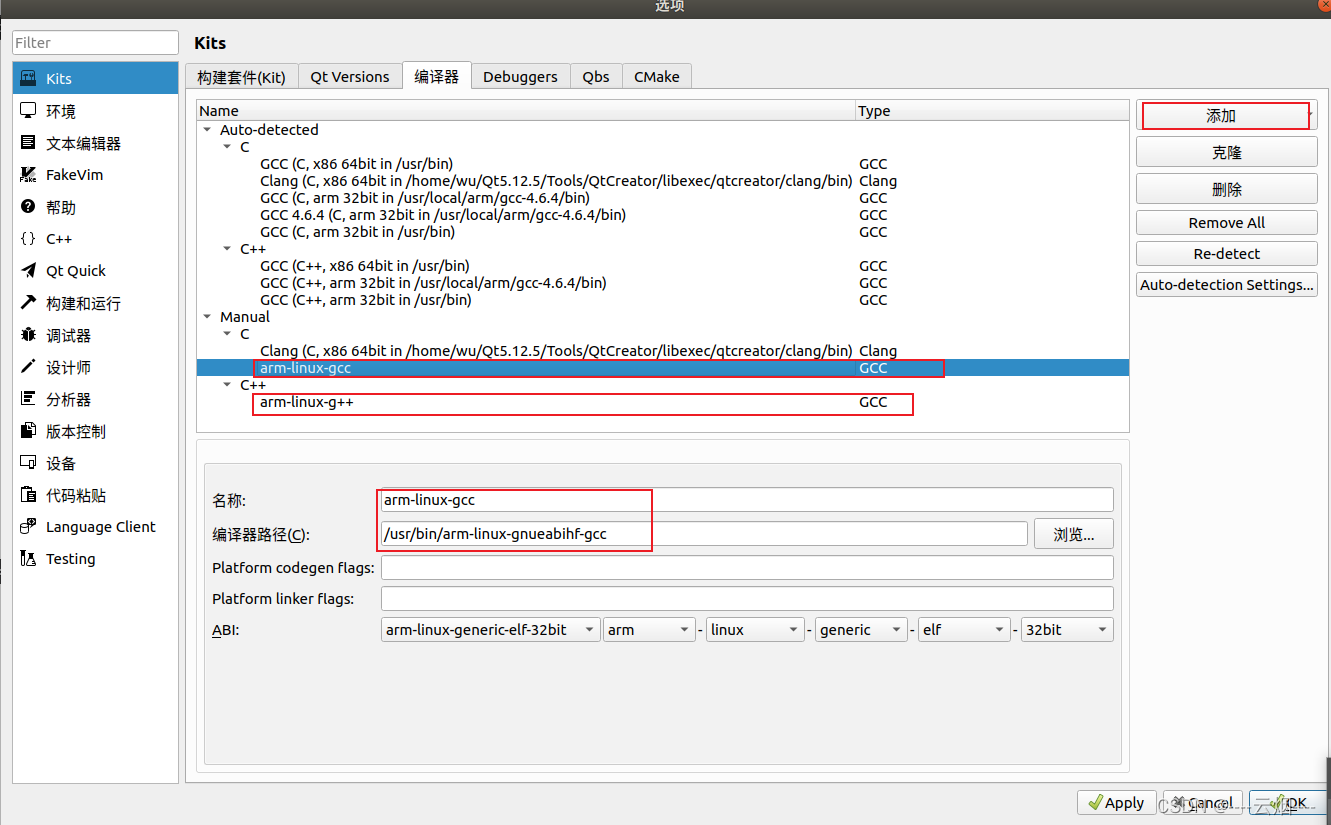Open the ABI architecture dropdown showing arm

648,629
